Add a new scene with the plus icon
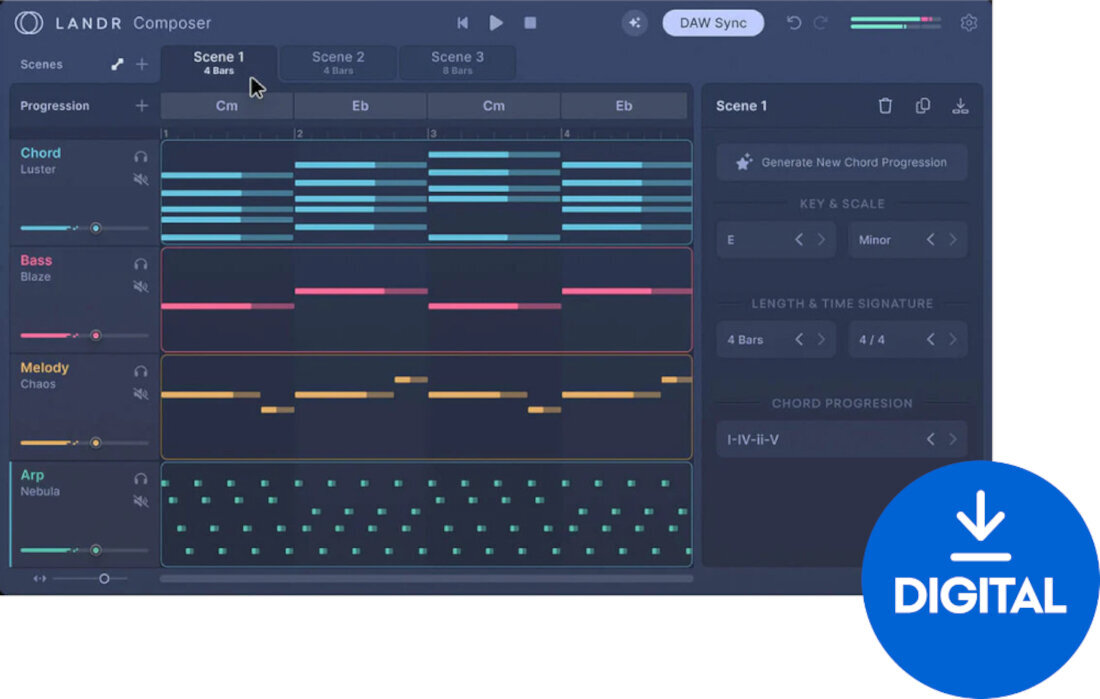The width and height of the screenshot is (1100, 699). coord(141,63)
